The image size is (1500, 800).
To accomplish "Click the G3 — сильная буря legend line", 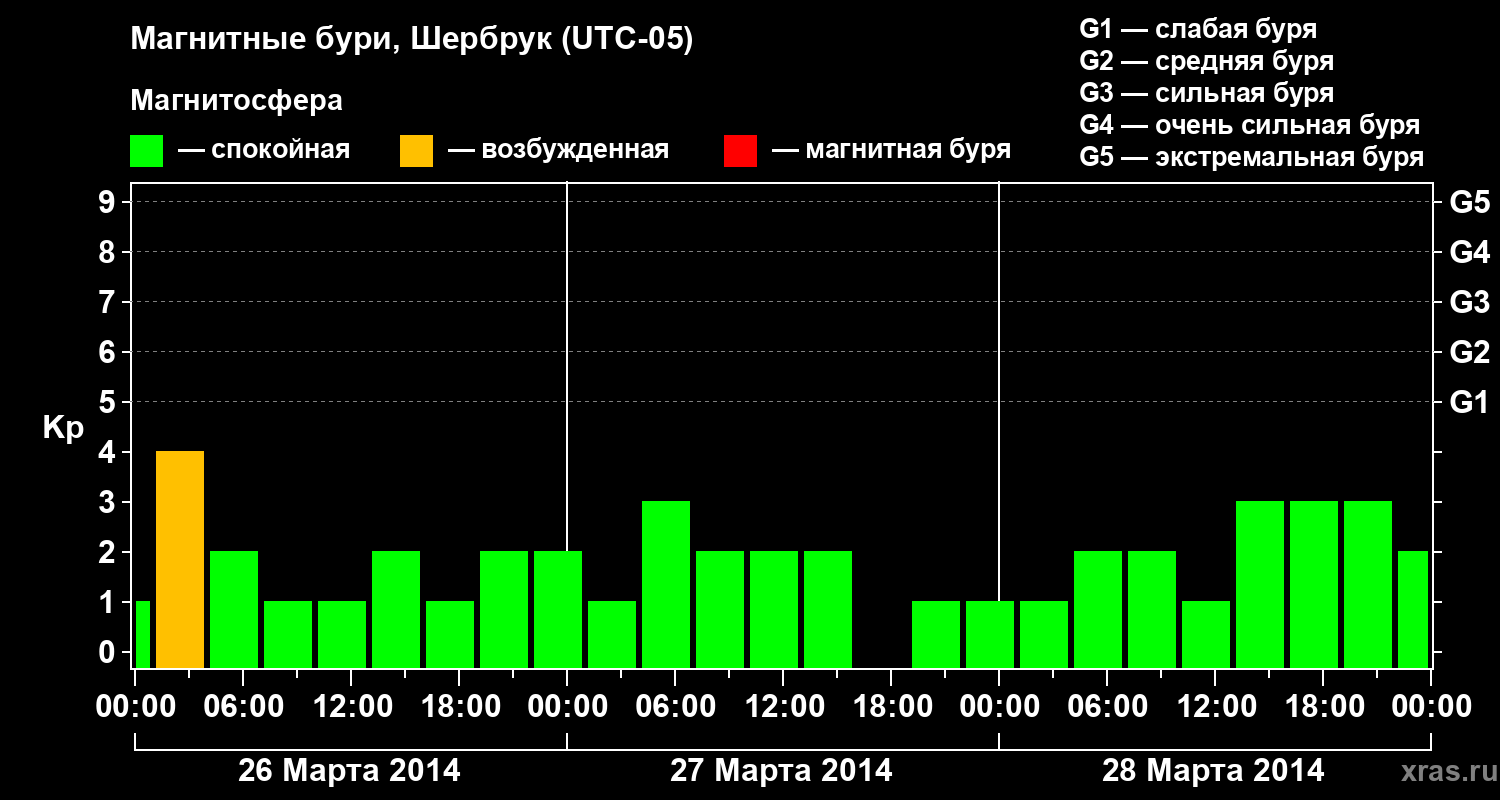I will [x=1206, y=93].
